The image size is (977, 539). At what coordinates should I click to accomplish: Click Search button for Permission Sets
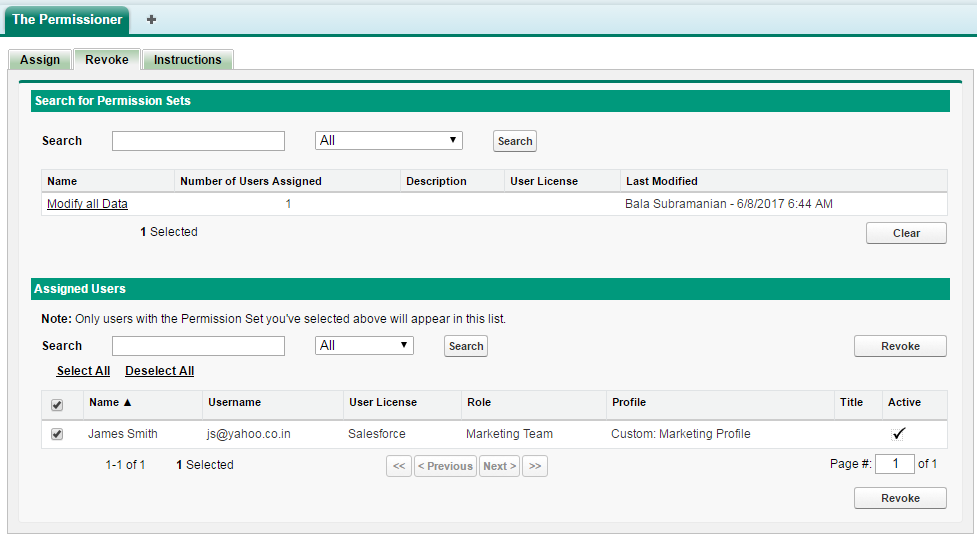tap(515, 141)
